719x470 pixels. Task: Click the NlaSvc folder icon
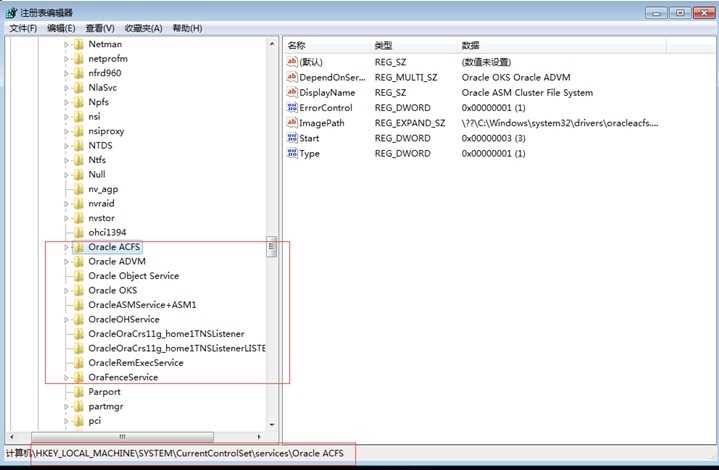[x=79, y=88]
